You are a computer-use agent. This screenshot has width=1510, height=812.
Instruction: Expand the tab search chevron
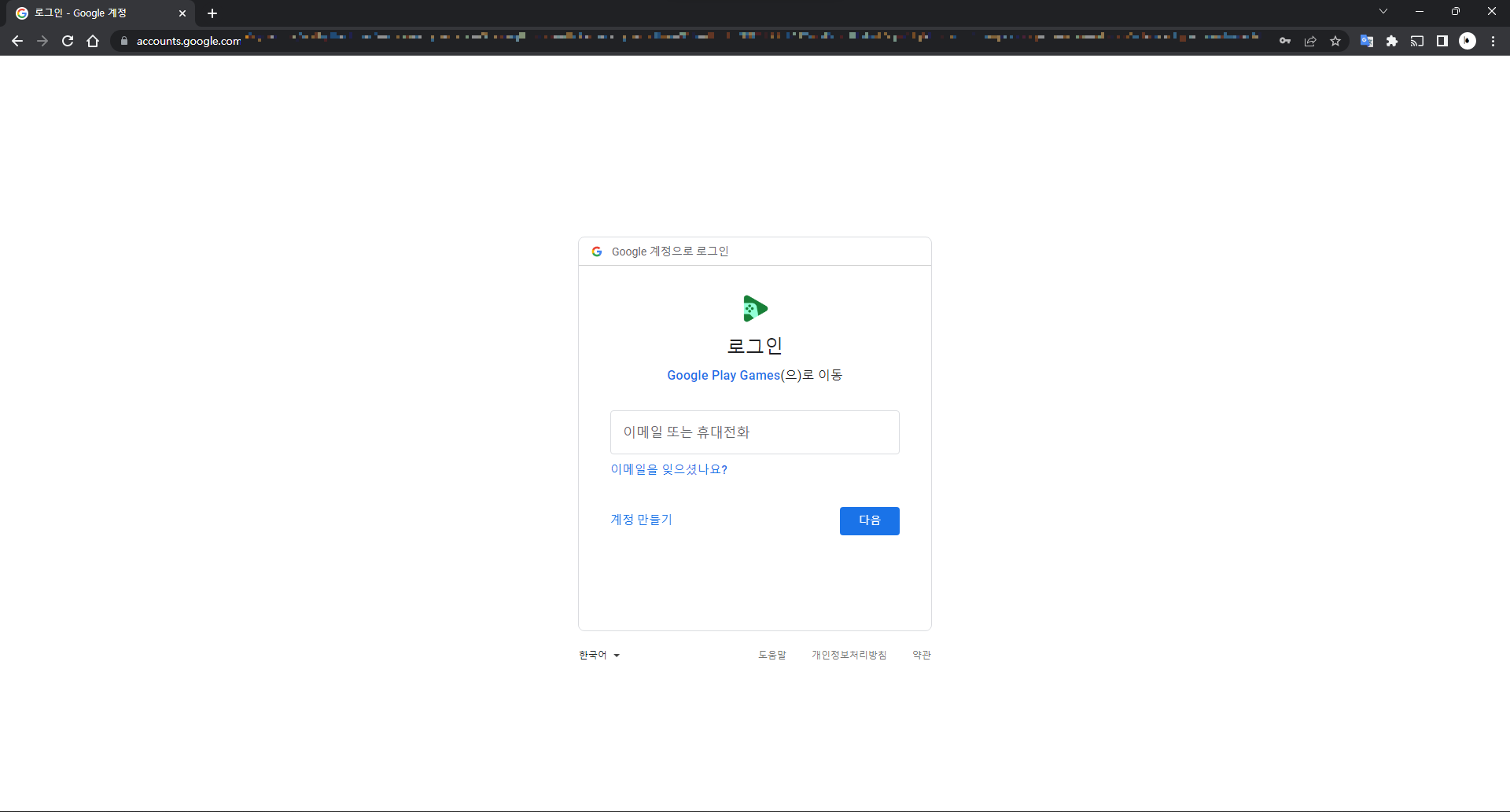pyautogui.click(x=1383, y=11)
